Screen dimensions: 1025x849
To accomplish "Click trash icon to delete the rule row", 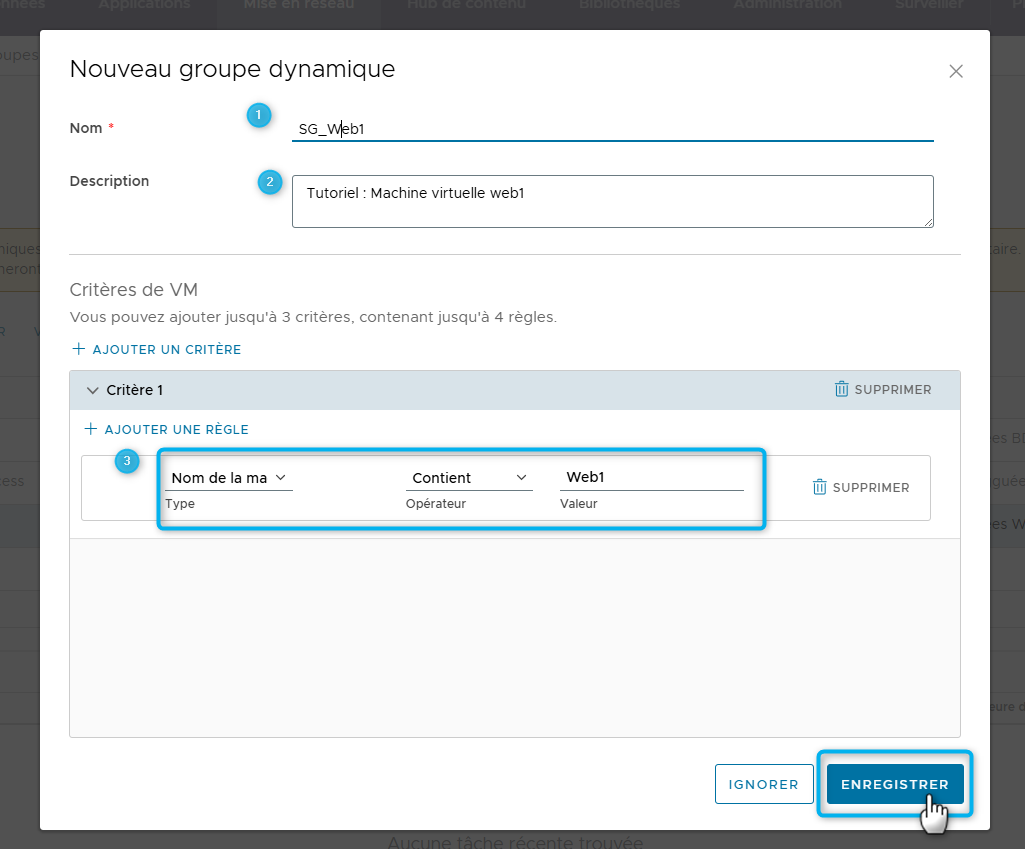I will point(820,487).
